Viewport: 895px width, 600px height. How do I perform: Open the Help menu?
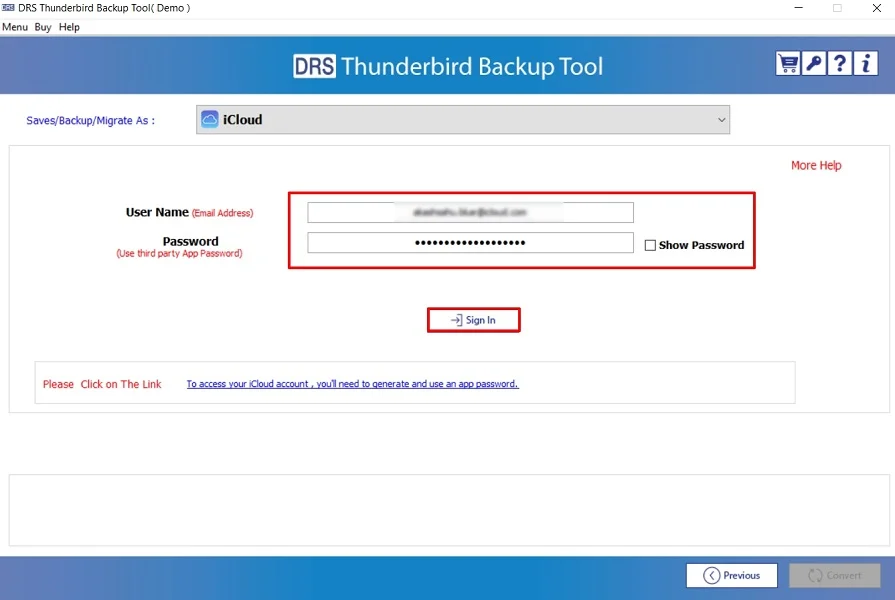click(x=68, y=27)
